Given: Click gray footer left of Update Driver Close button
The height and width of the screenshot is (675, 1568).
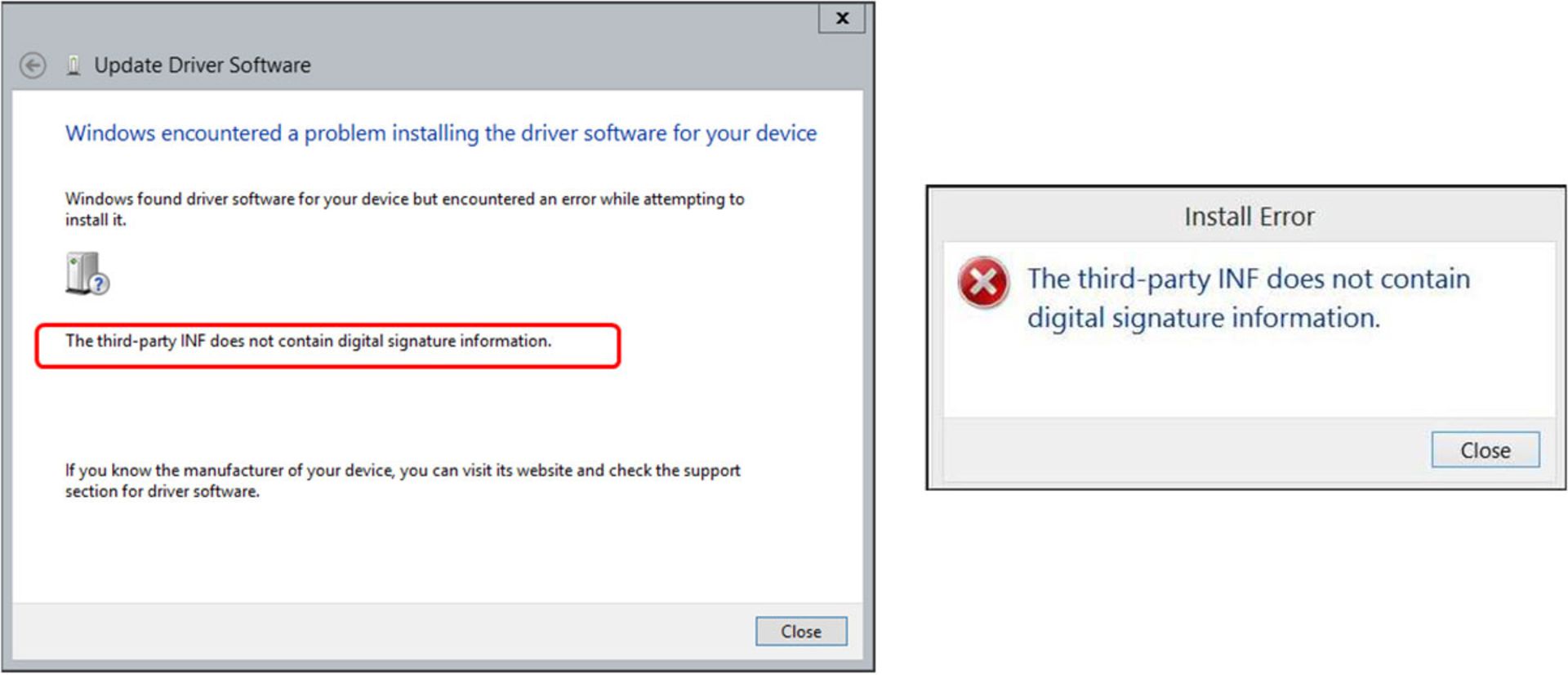Looking at the screenshot, I should click(x=384, y=632).
